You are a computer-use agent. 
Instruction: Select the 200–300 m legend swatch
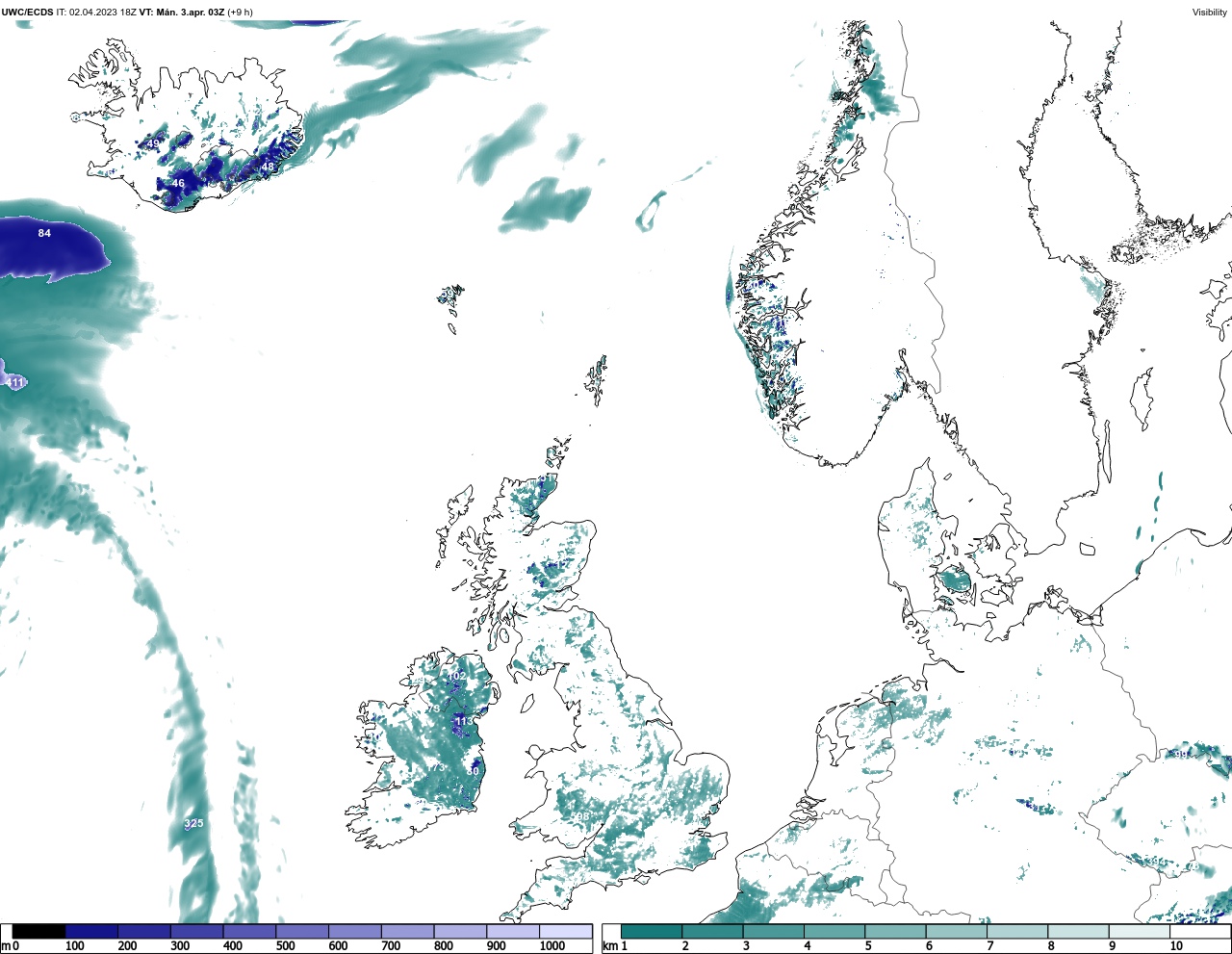click(144, 931)
